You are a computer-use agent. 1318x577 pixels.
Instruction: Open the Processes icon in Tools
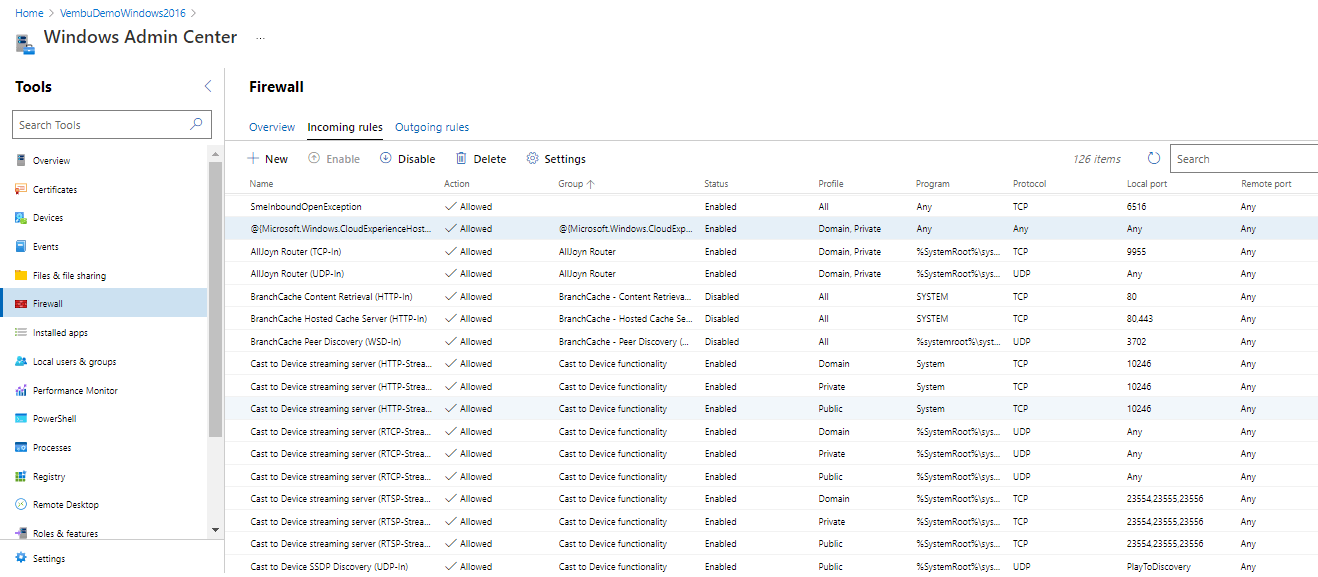tap(21, 447)
